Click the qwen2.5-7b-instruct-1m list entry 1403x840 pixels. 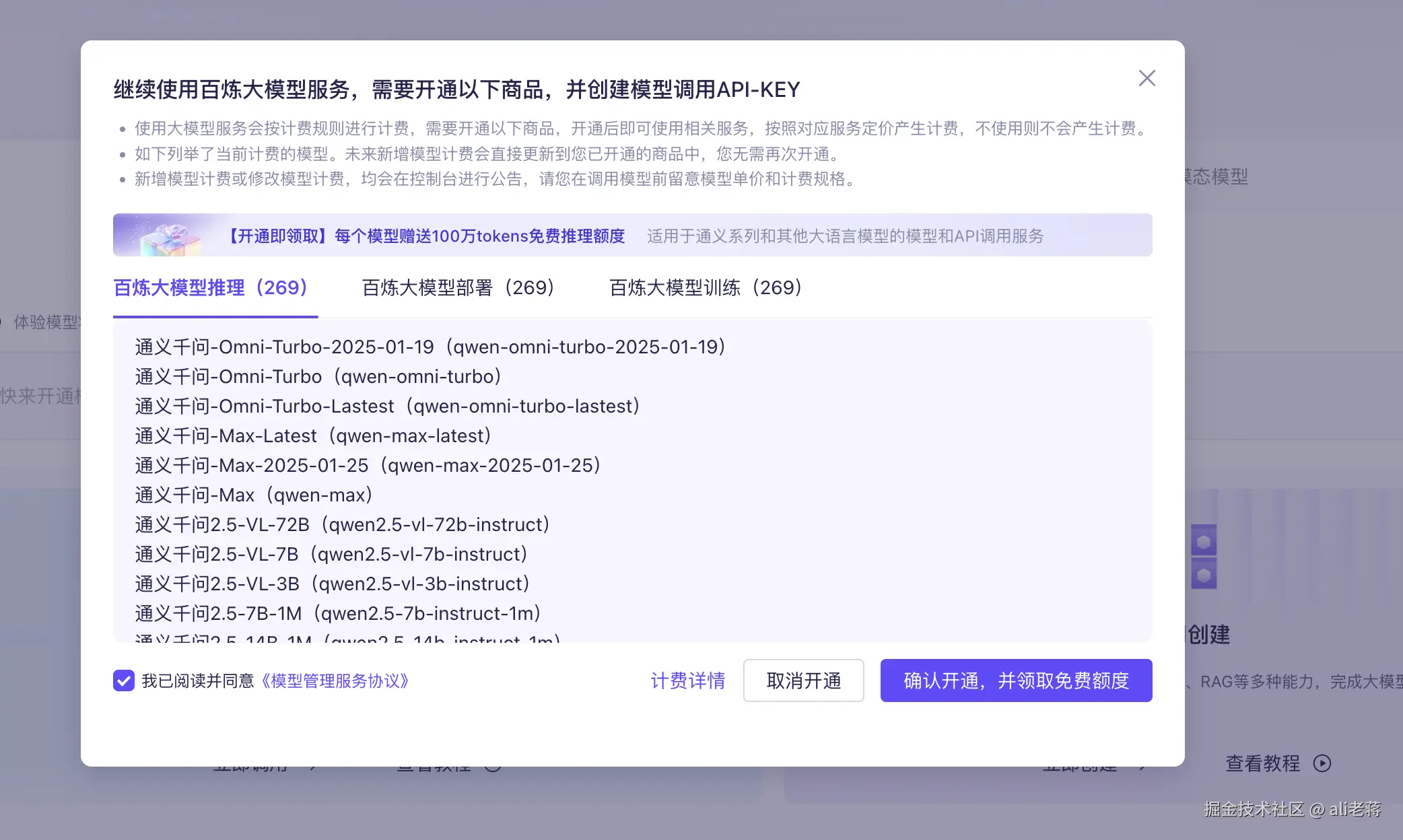338,614
